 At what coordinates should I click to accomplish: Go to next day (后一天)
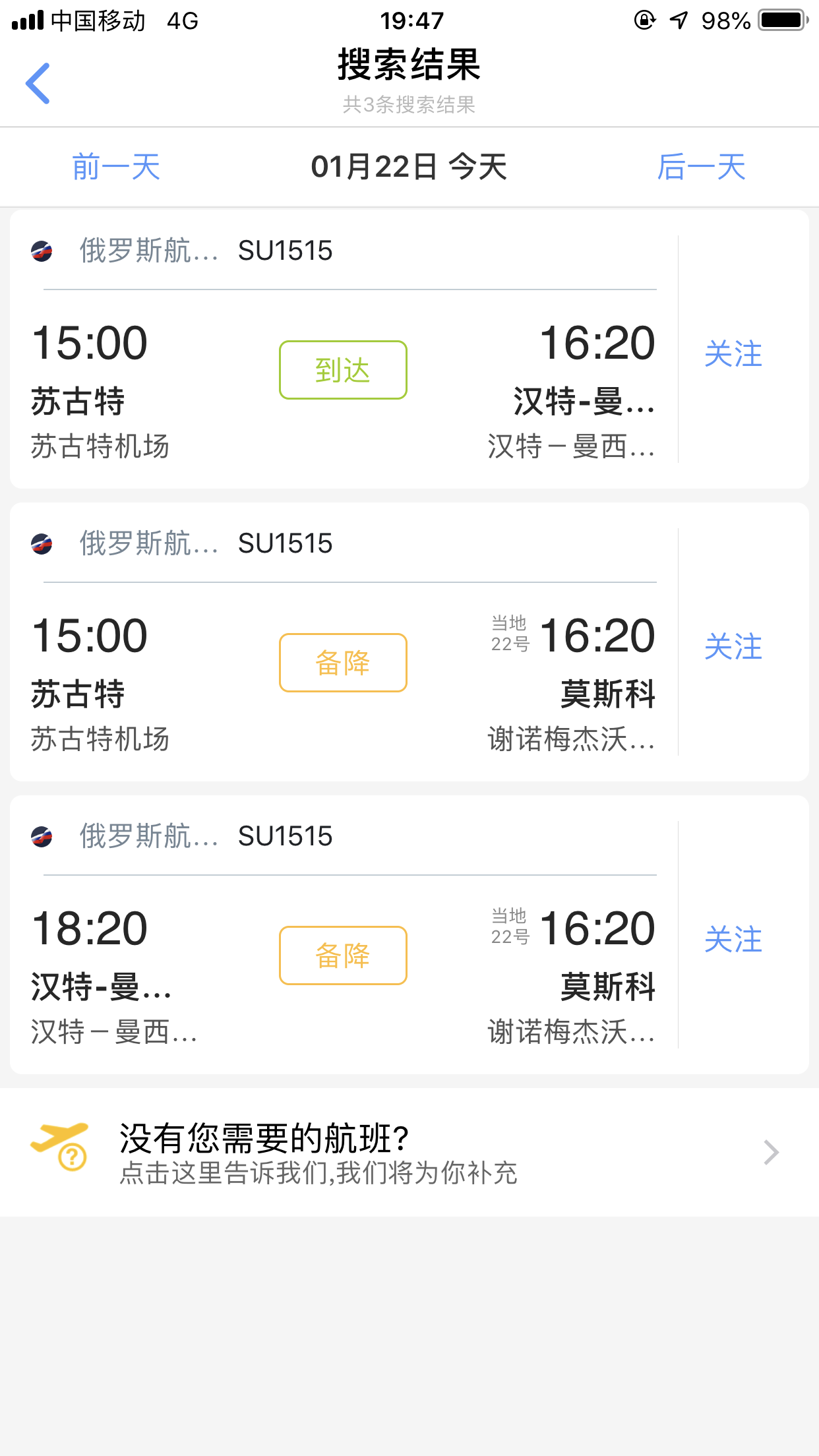[702, 167]
